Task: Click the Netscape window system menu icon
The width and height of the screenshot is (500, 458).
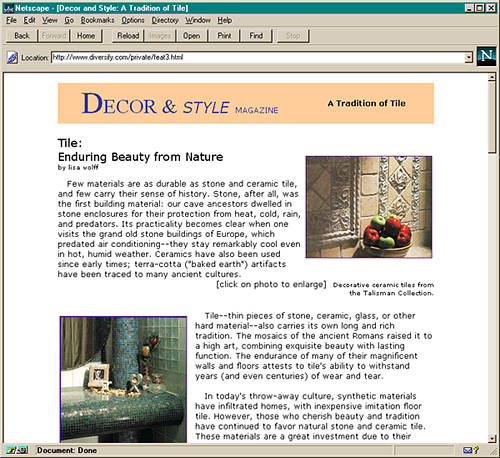Action: coord(8,8)
